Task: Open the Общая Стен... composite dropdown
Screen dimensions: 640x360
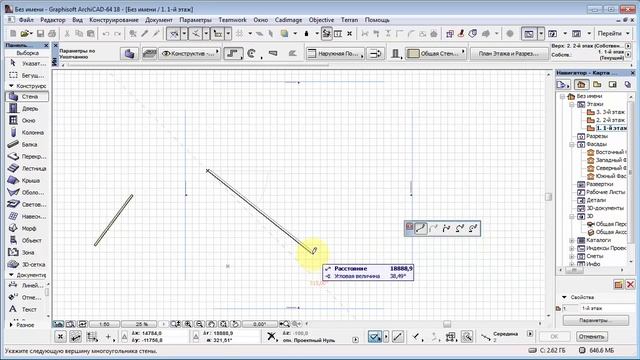Action: coord(436,53)
